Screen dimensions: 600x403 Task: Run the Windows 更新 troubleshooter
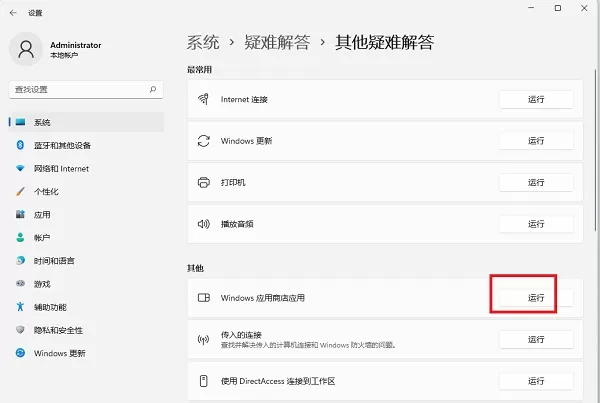coord(536,141)
